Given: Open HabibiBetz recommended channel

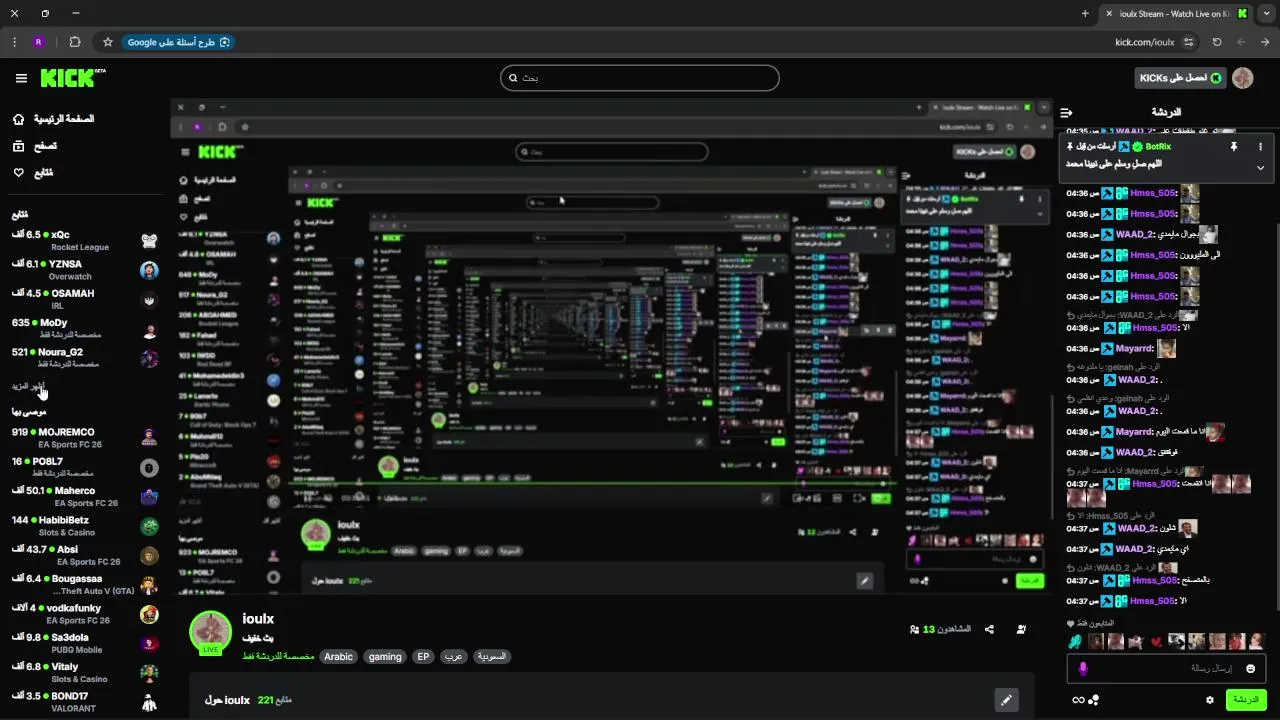Looking at the screenshot, I should pyautogui.click(x=85, y=526).
